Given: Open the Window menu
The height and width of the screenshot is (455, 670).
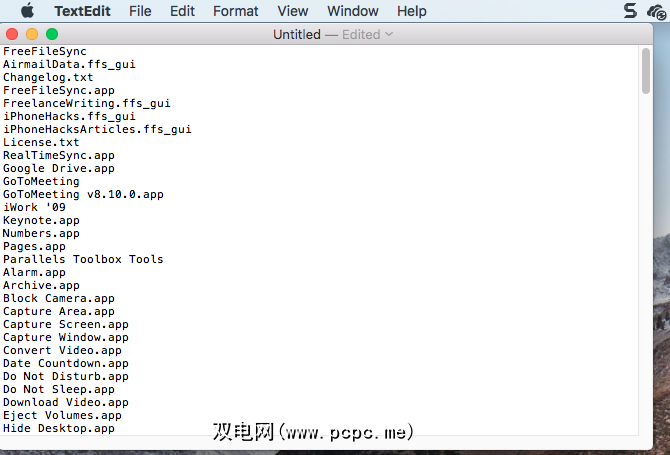Looking at the screenshot, I should tap(353, 11).
